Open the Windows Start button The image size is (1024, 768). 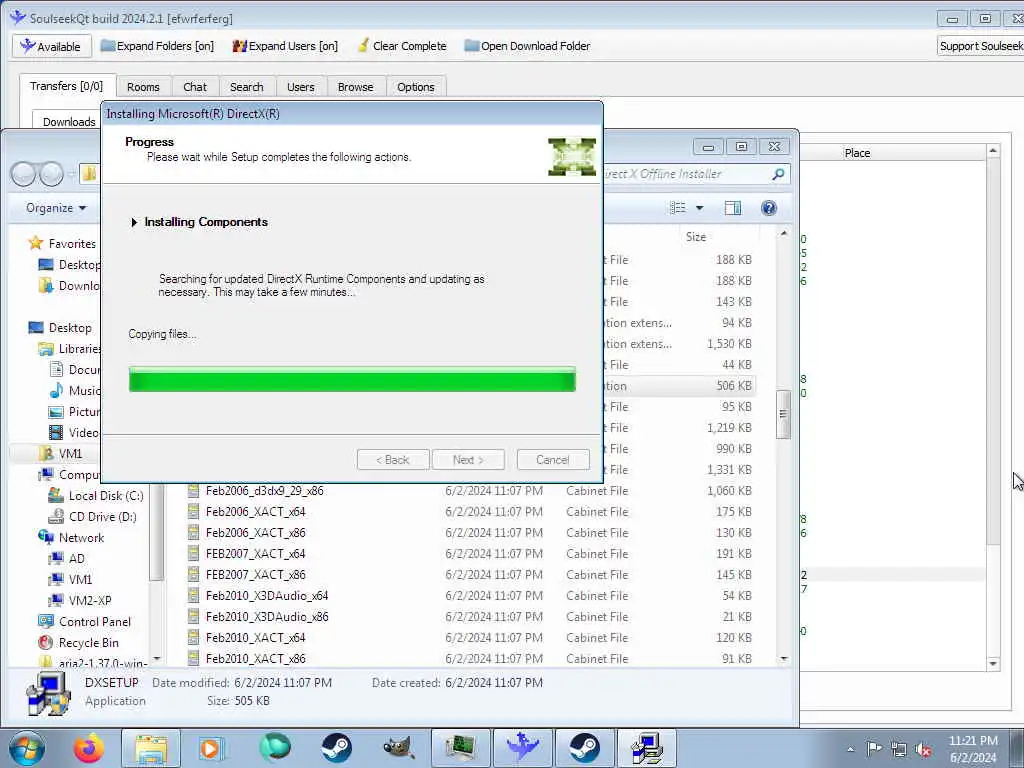(x=27, y=748)
